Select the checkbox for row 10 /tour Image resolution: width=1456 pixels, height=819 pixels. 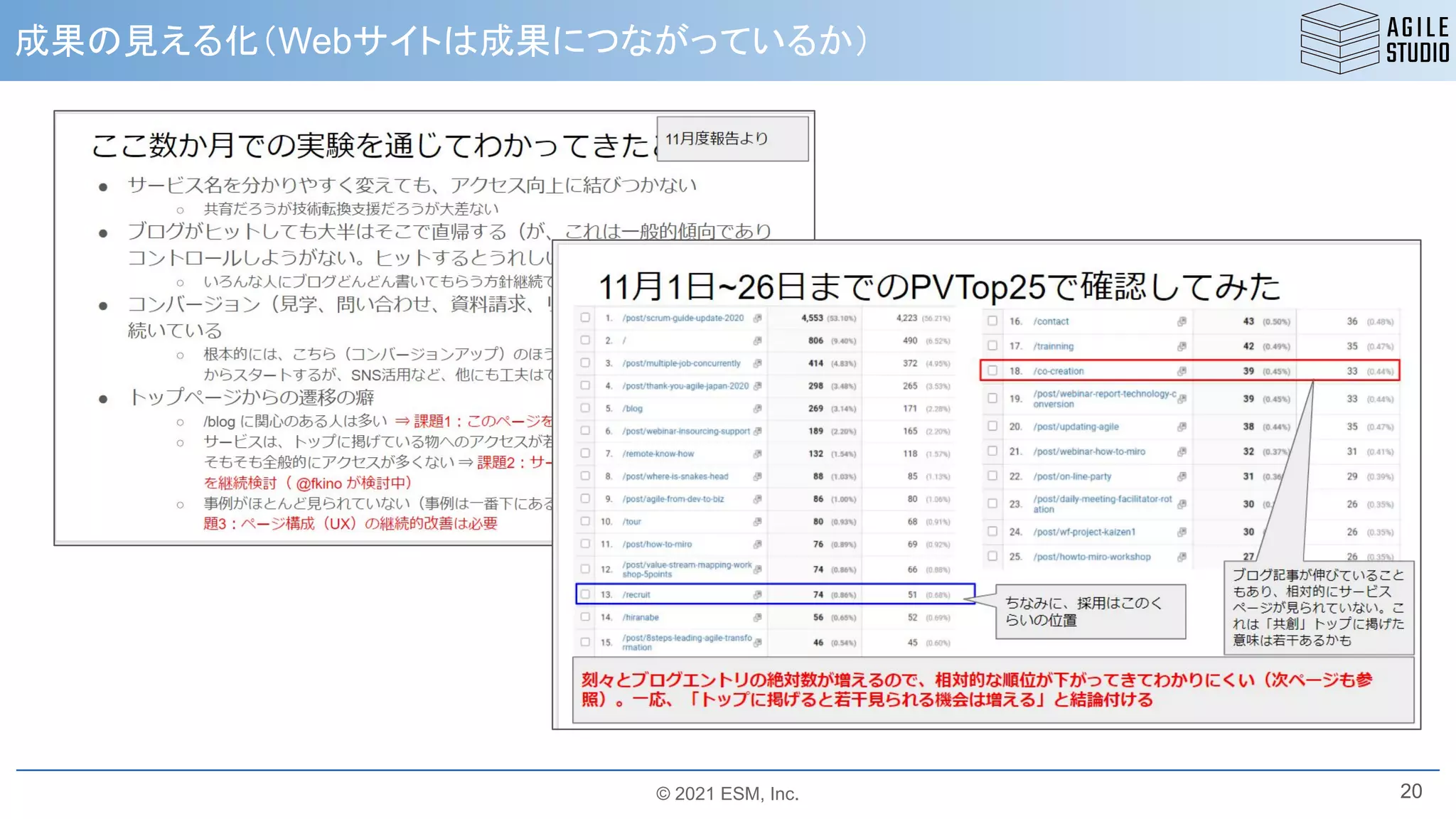click(x=585, y=521)
